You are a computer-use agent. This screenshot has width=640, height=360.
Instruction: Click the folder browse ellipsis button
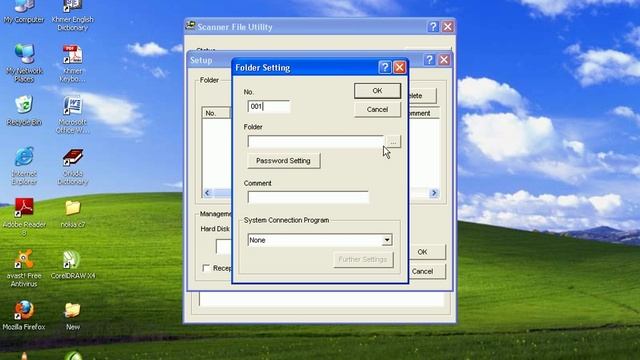pyautogui.click(x=393, y=142)
